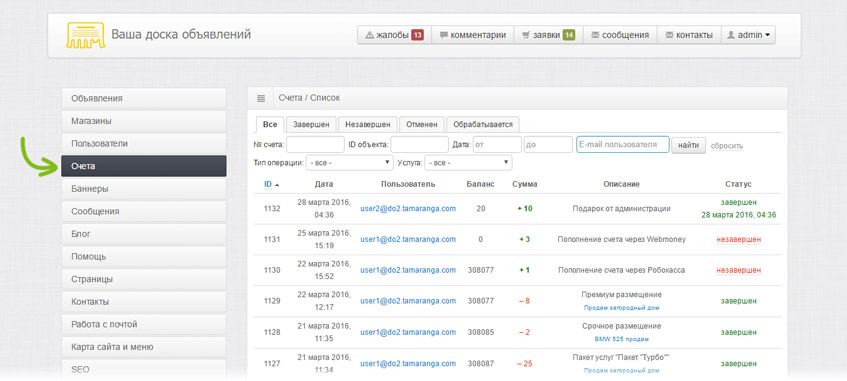
Task: Open SEO in sidebar
Action: (144, 370)
